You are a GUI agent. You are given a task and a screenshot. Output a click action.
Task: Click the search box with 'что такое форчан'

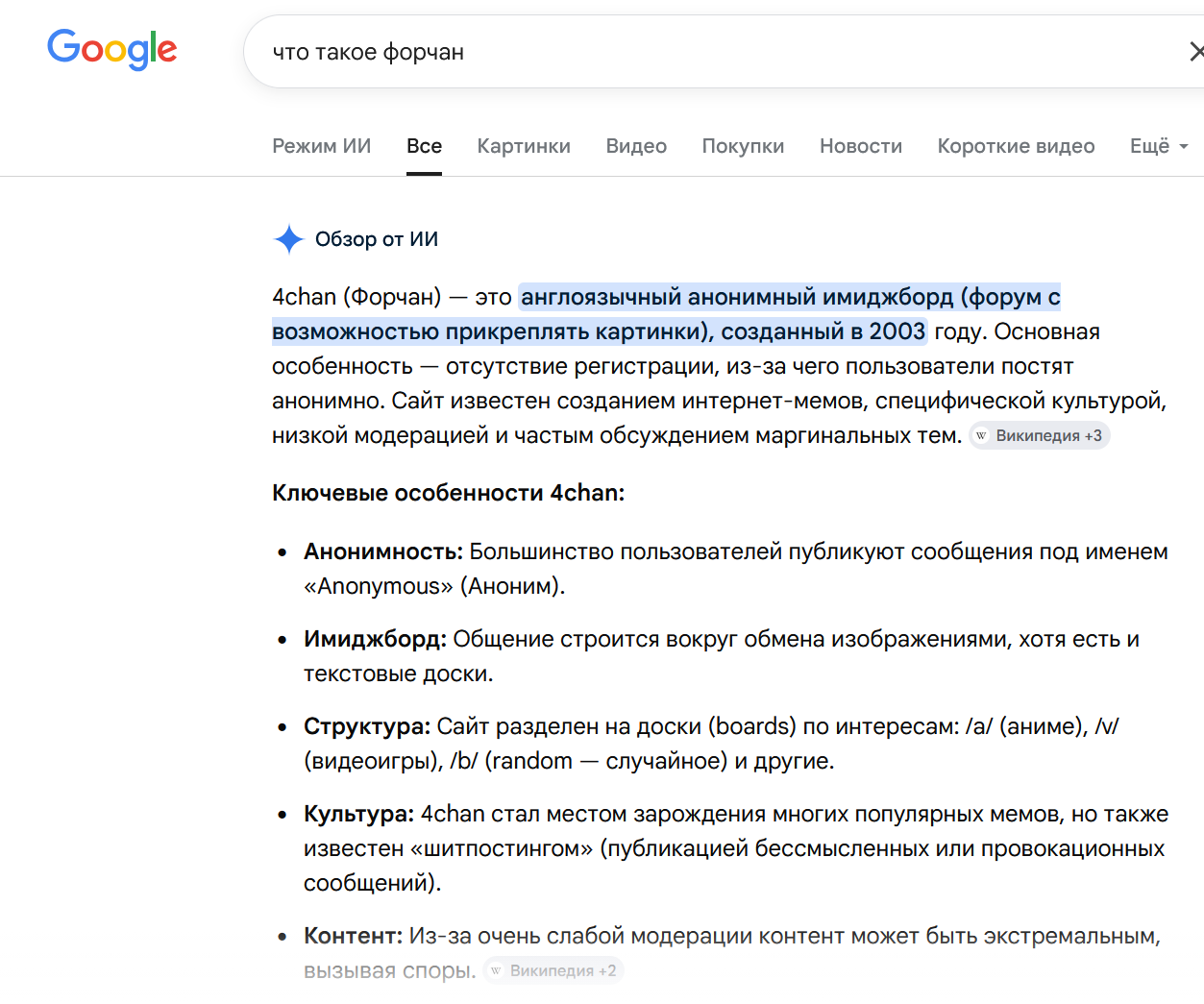(x=711, y=52)
